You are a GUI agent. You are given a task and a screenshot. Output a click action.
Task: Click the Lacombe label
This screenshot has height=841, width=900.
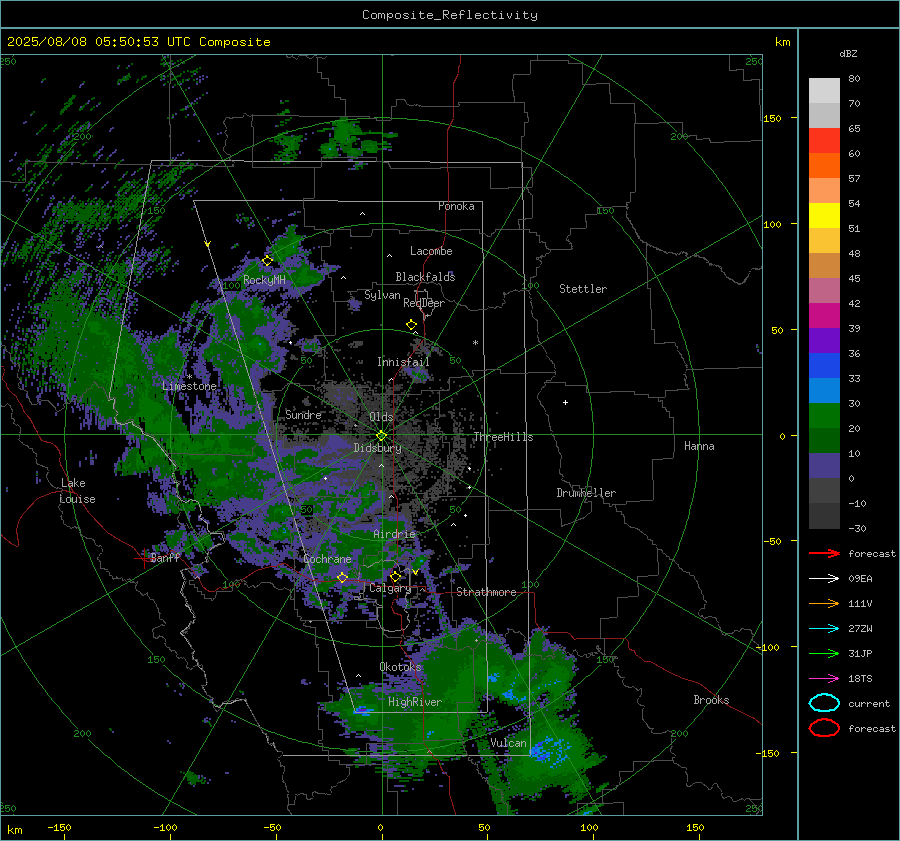click(x=431, y=251)
